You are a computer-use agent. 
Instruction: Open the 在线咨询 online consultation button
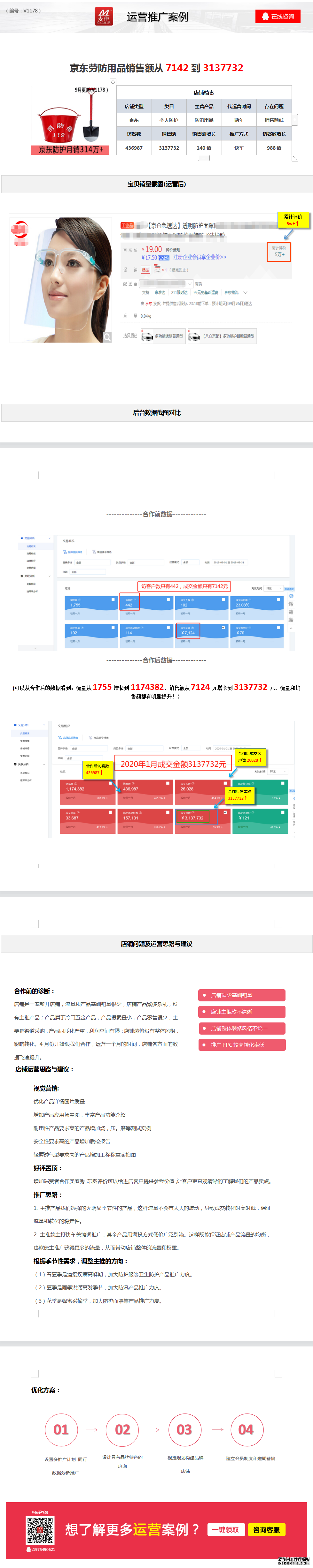point(278,16)
